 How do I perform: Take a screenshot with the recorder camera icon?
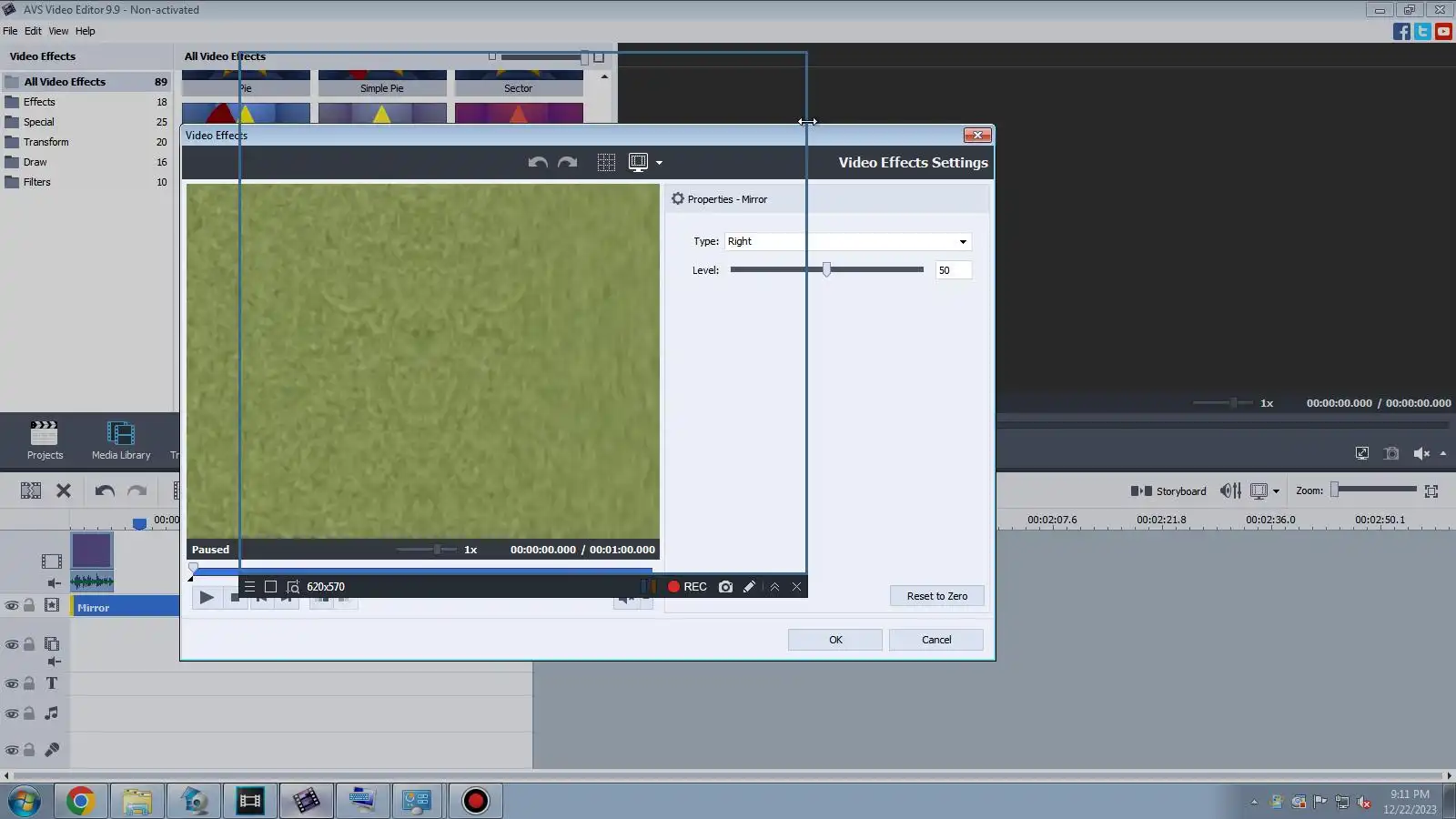[x=725, y=587]
